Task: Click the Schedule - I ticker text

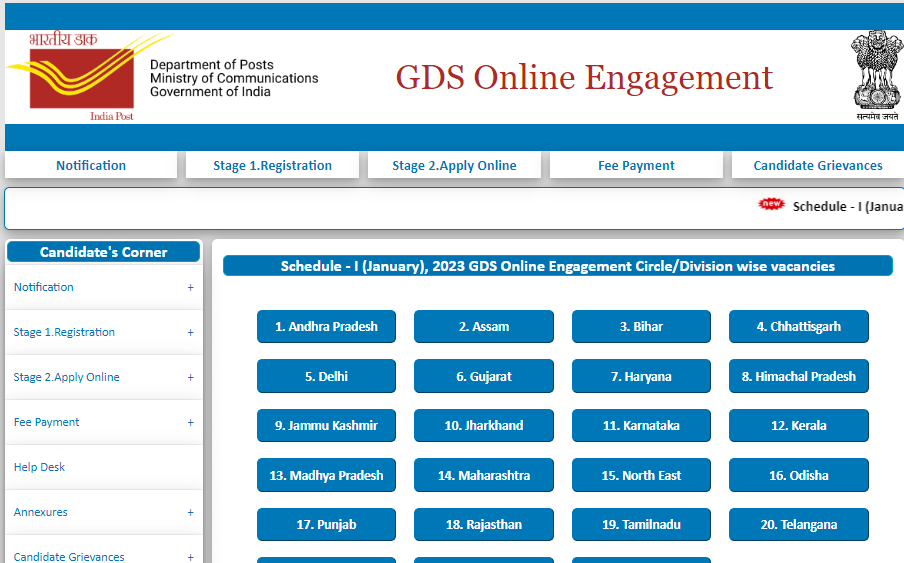Action: (x=848, y=206)
